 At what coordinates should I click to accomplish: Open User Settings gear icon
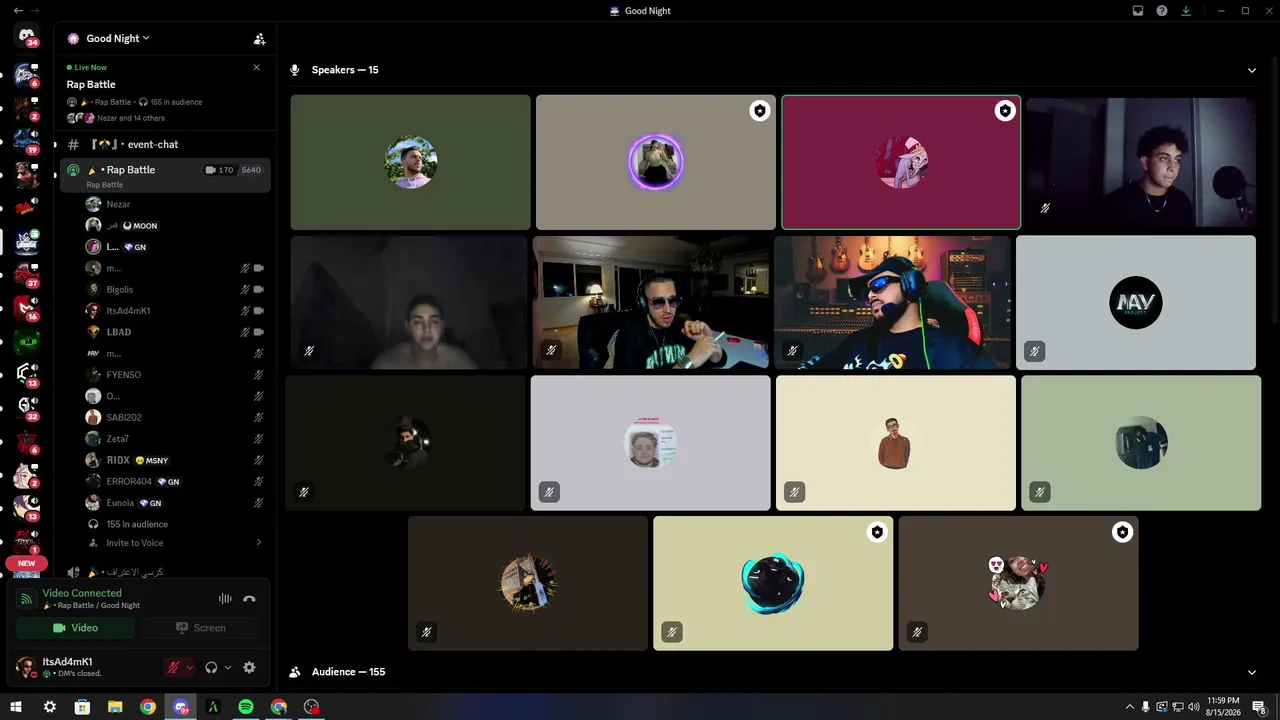click(x=249, y=667)
